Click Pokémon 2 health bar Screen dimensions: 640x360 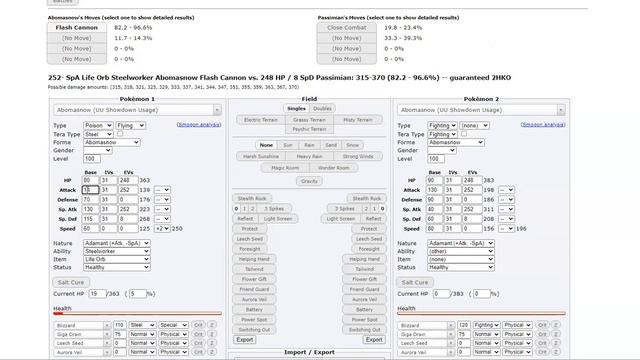point(482,313)
